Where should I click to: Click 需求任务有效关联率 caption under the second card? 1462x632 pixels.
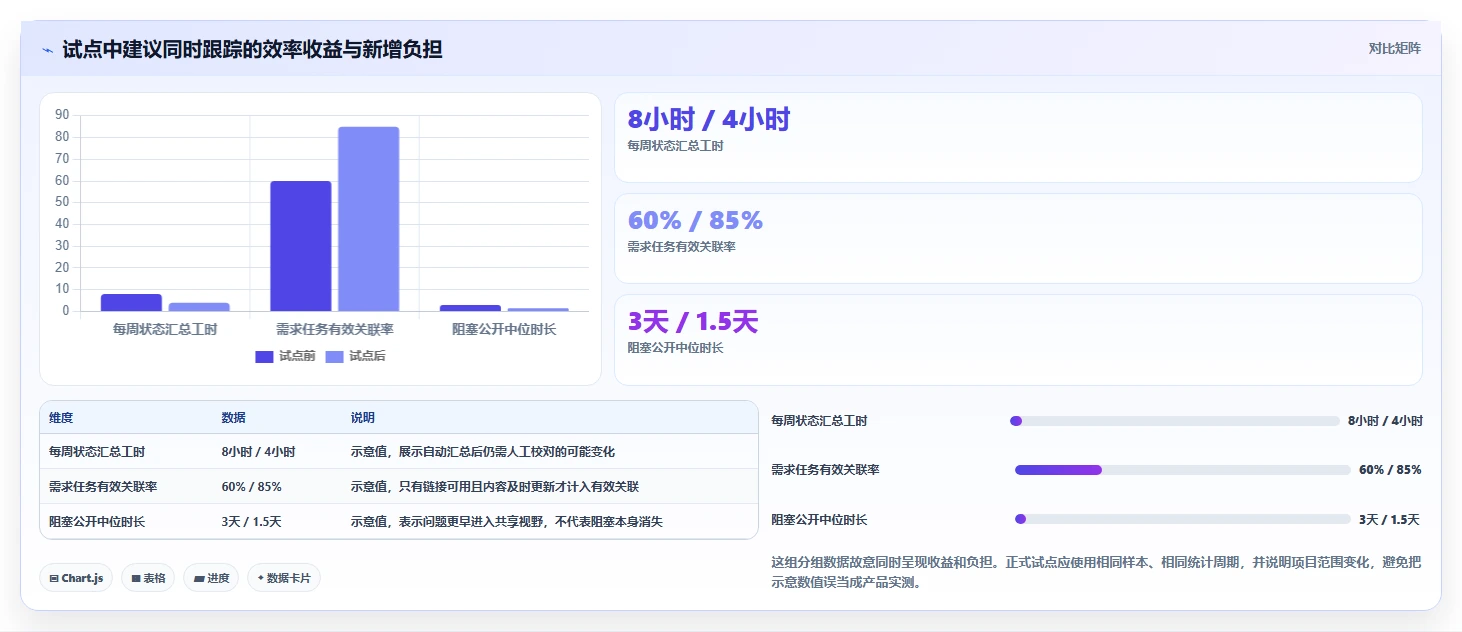coord(681,247)
